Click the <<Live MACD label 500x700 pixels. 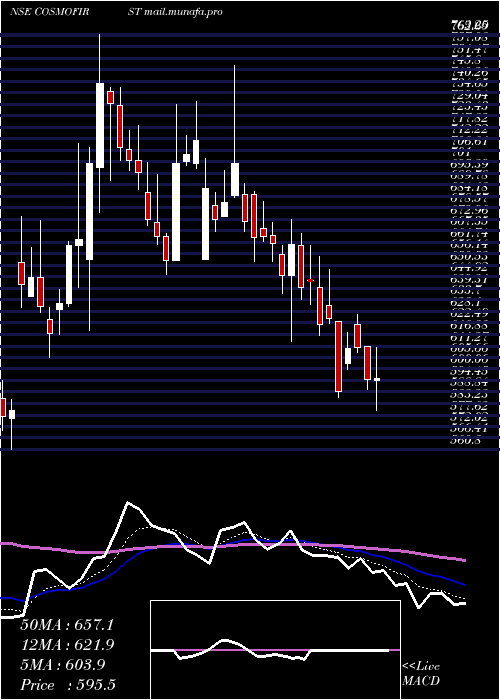point(421,674)
